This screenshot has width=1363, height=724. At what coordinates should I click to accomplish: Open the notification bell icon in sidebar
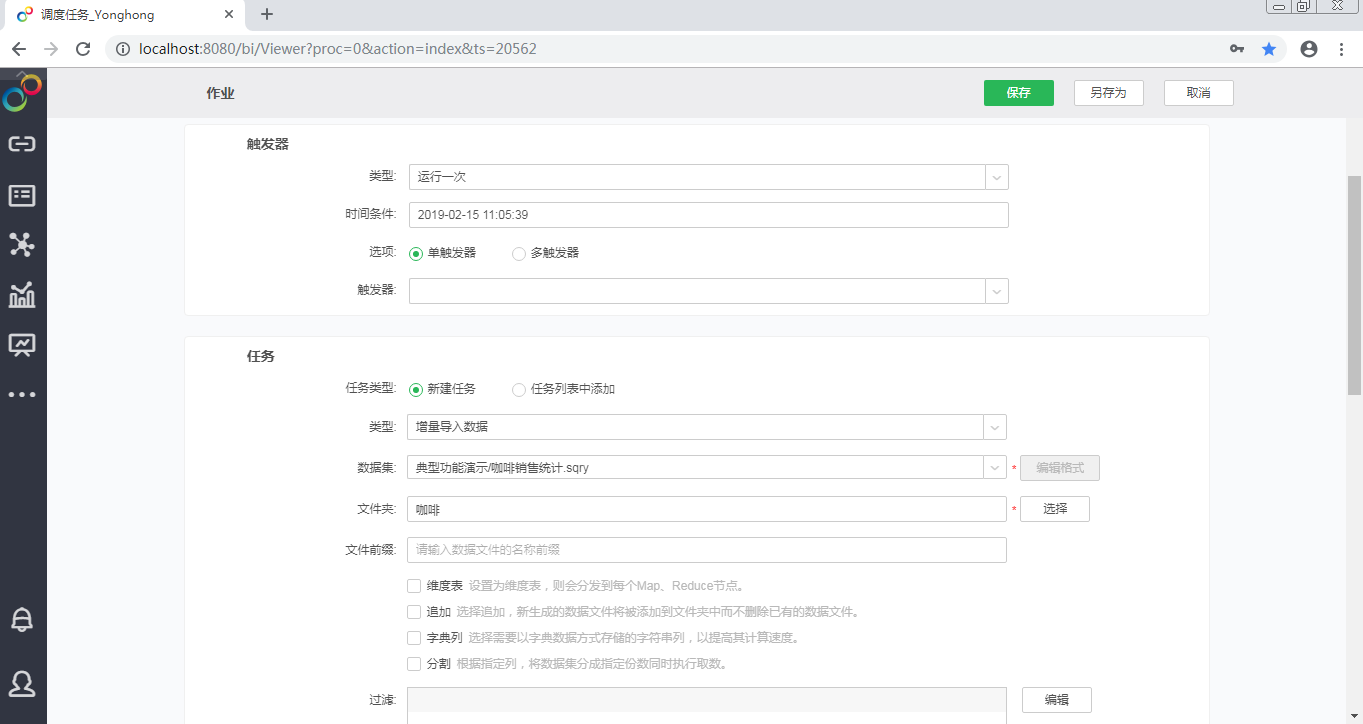(x=22, y=619)
